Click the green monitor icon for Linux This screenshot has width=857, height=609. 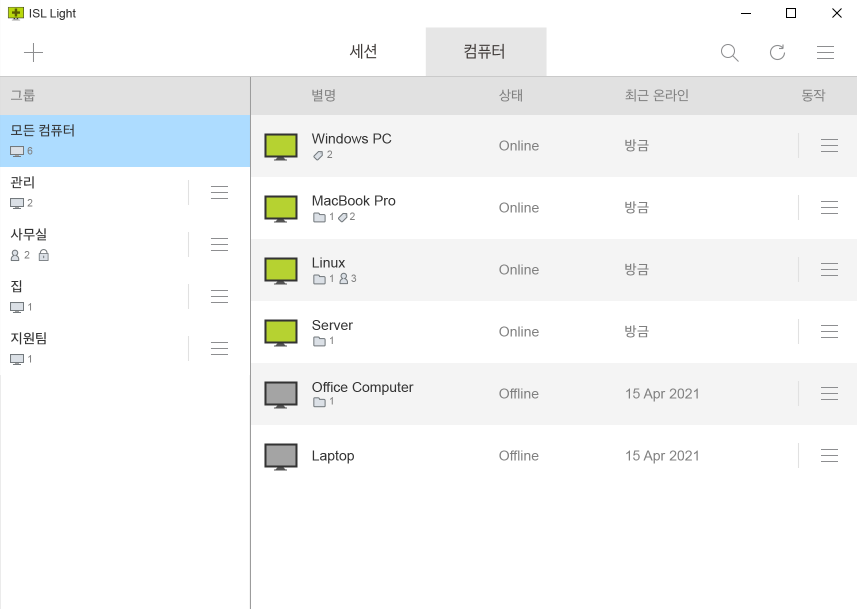(x=281, y=271)
